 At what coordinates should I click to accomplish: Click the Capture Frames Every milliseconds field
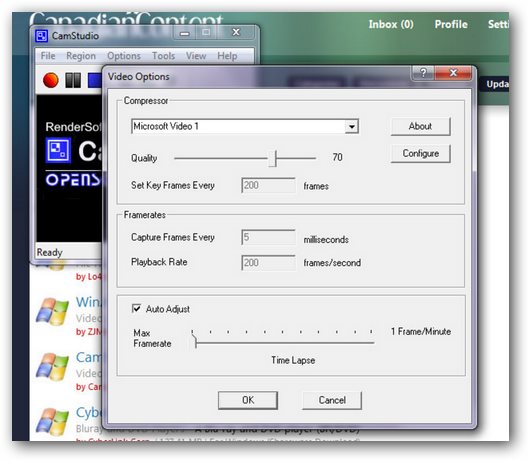click(x=269, y=237)
